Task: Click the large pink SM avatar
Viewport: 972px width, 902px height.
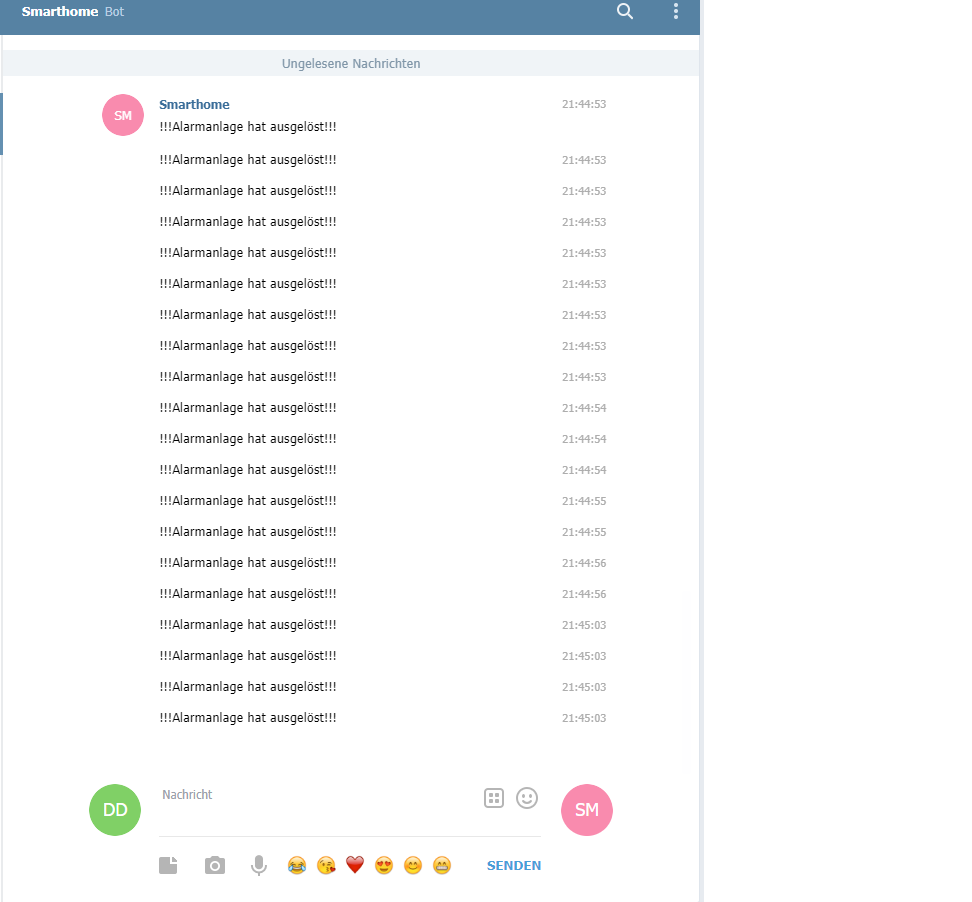Action: click(586, 810)
